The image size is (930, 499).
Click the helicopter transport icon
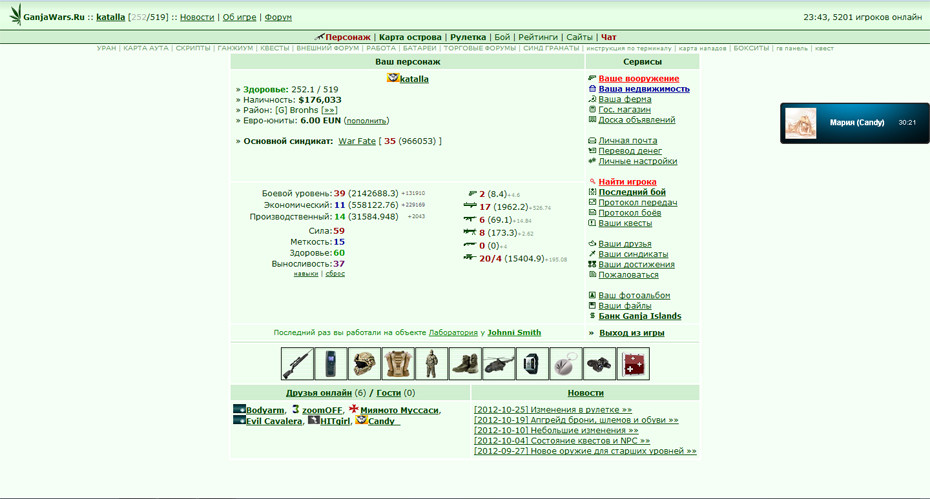(499, 364)
